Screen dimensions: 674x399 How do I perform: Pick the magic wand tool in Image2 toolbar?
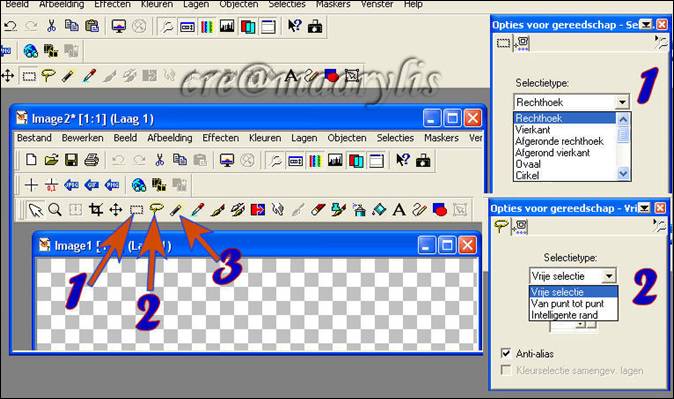point(176,210)
